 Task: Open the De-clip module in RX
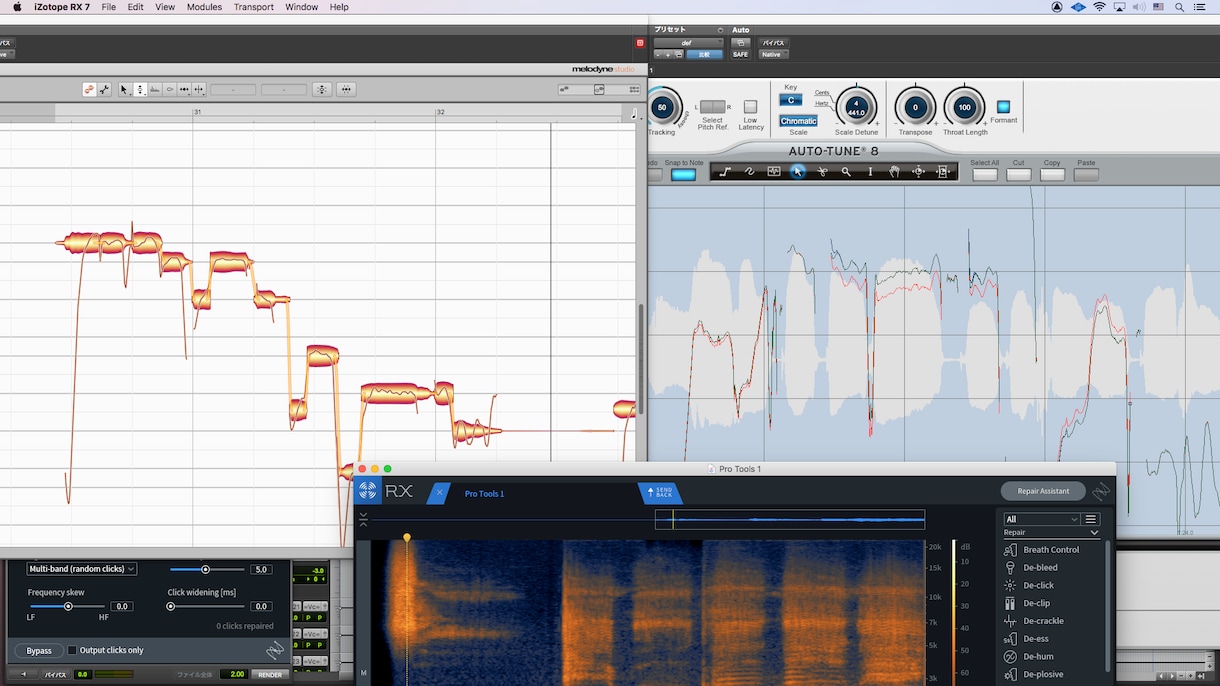[1036, 603]
